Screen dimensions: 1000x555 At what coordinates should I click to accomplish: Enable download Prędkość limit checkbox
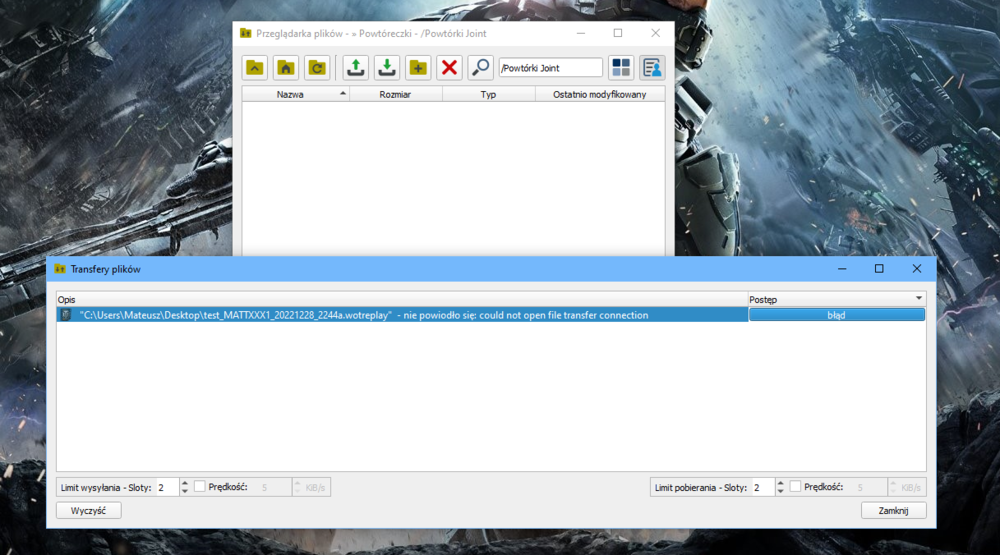click(x=795, y=487)
